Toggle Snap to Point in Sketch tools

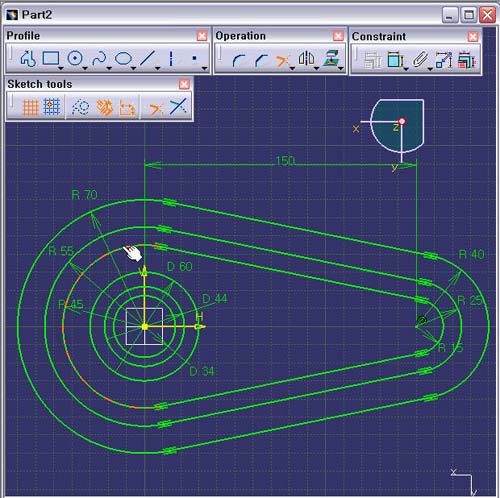(x=52, y=107)
